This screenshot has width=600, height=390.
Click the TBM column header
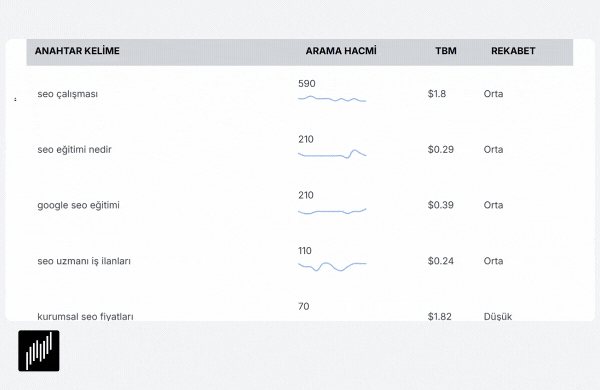[446, 51]
